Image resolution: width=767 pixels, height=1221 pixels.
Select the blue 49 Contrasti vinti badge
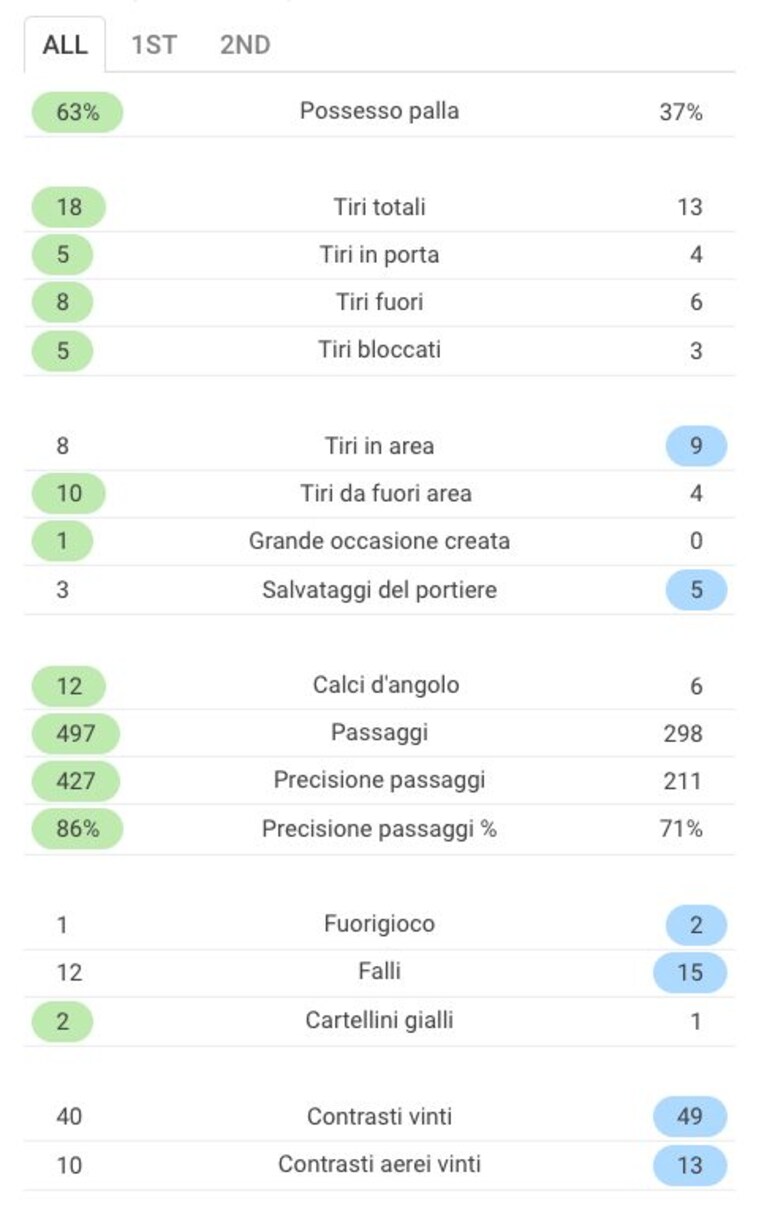pyautogui.click(x=690, y=1116)
